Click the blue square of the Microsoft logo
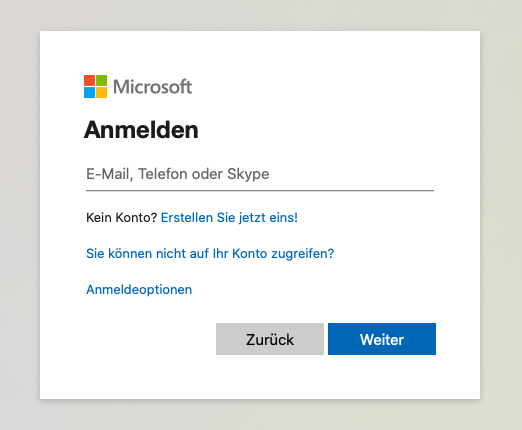The height and width of the screenshot is (430, 522). (x=89, y=92)
